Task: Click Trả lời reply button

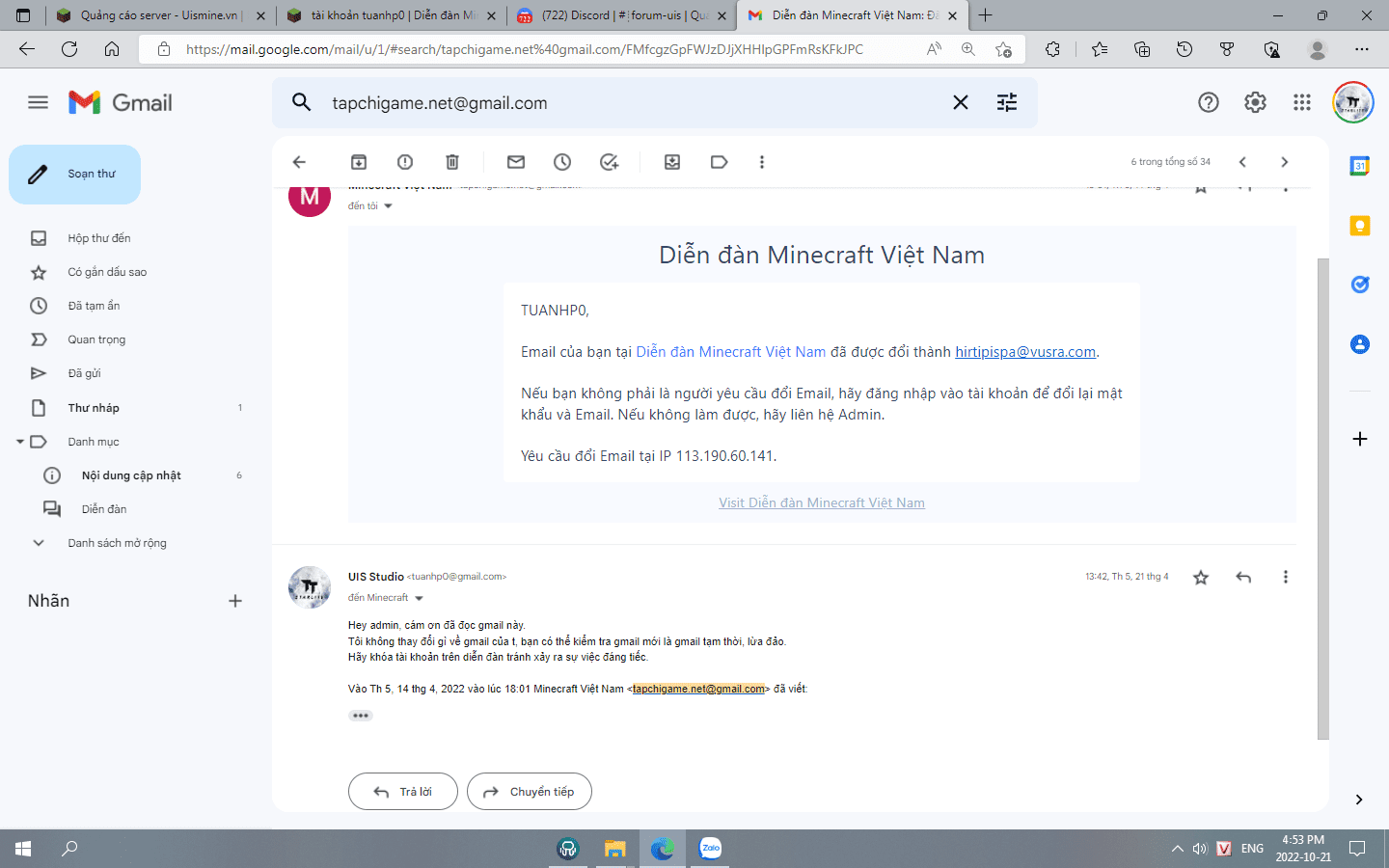Action: point(403,792)
